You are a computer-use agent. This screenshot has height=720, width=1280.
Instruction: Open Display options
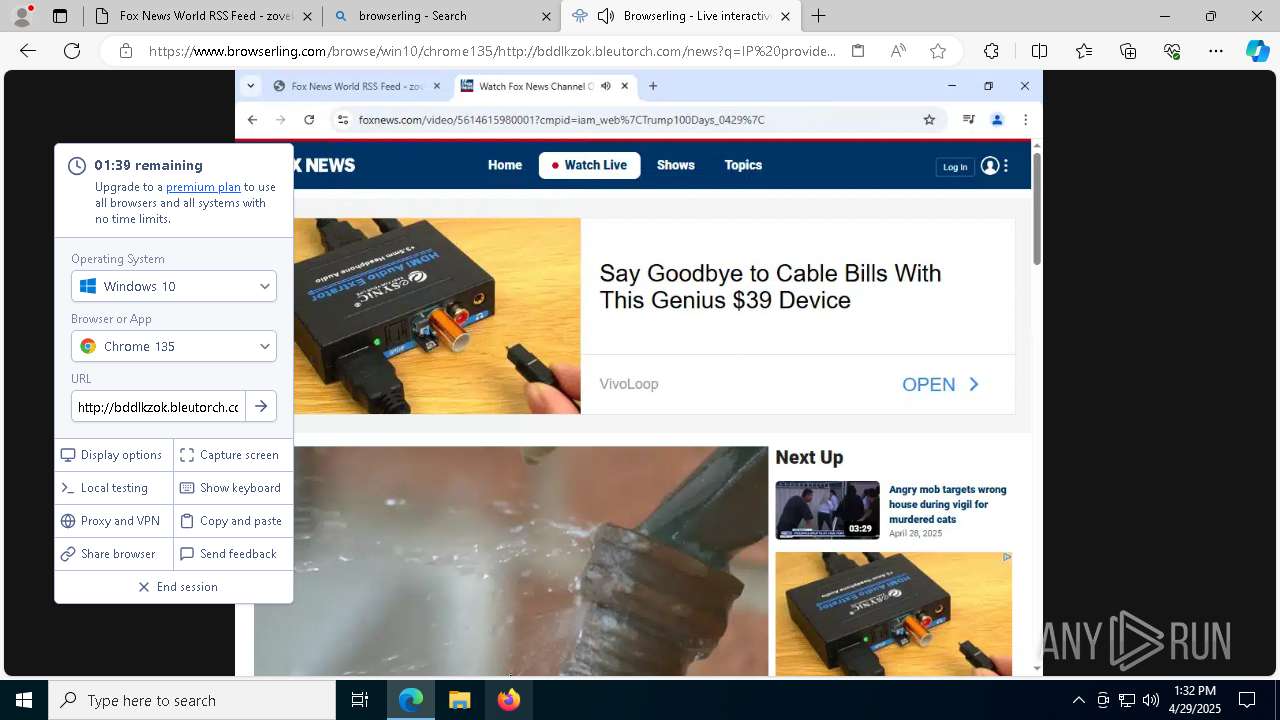[111, 455]
